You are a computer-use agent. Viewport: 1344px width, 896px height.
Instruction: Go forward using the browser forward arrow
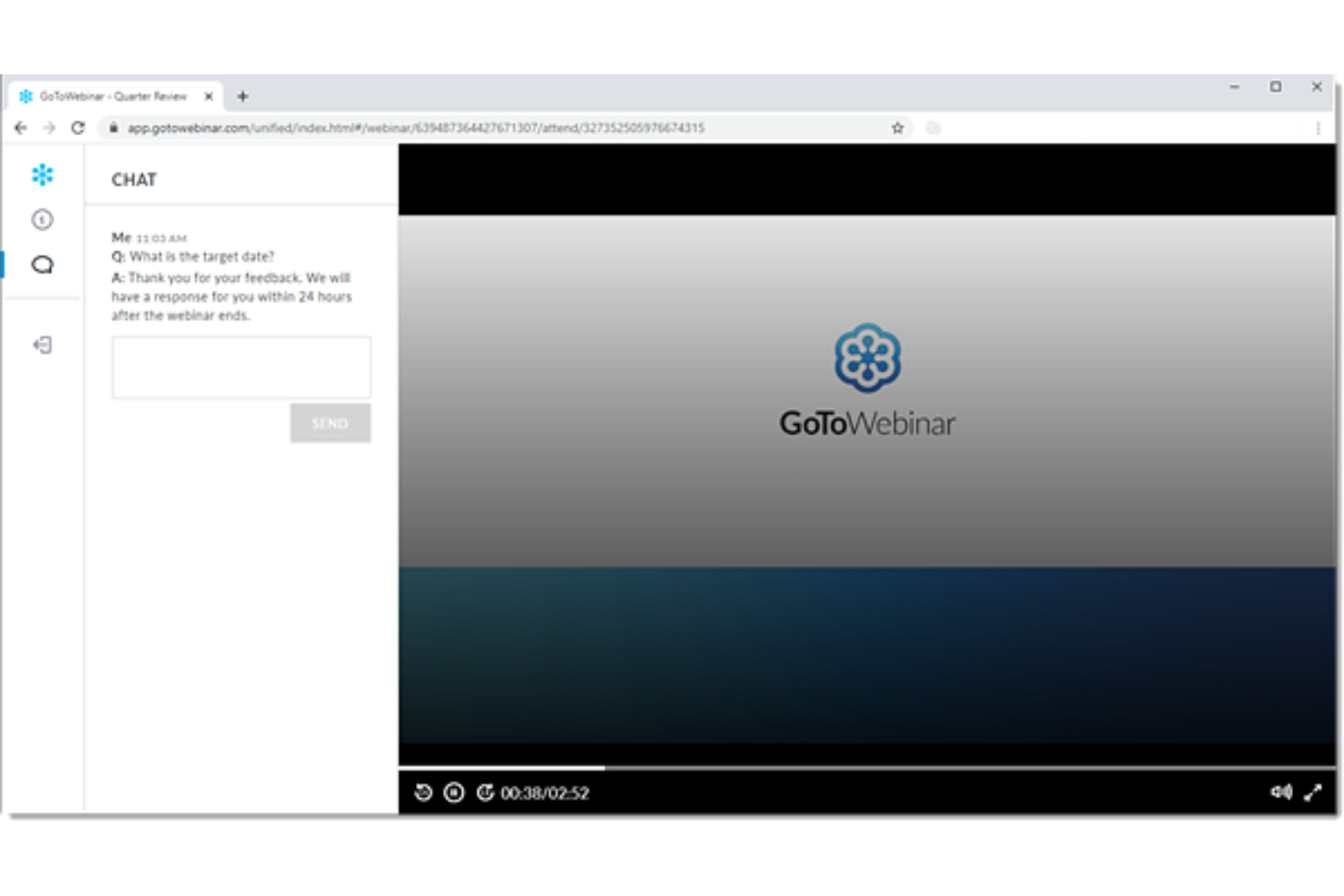[x=49, y=128]
